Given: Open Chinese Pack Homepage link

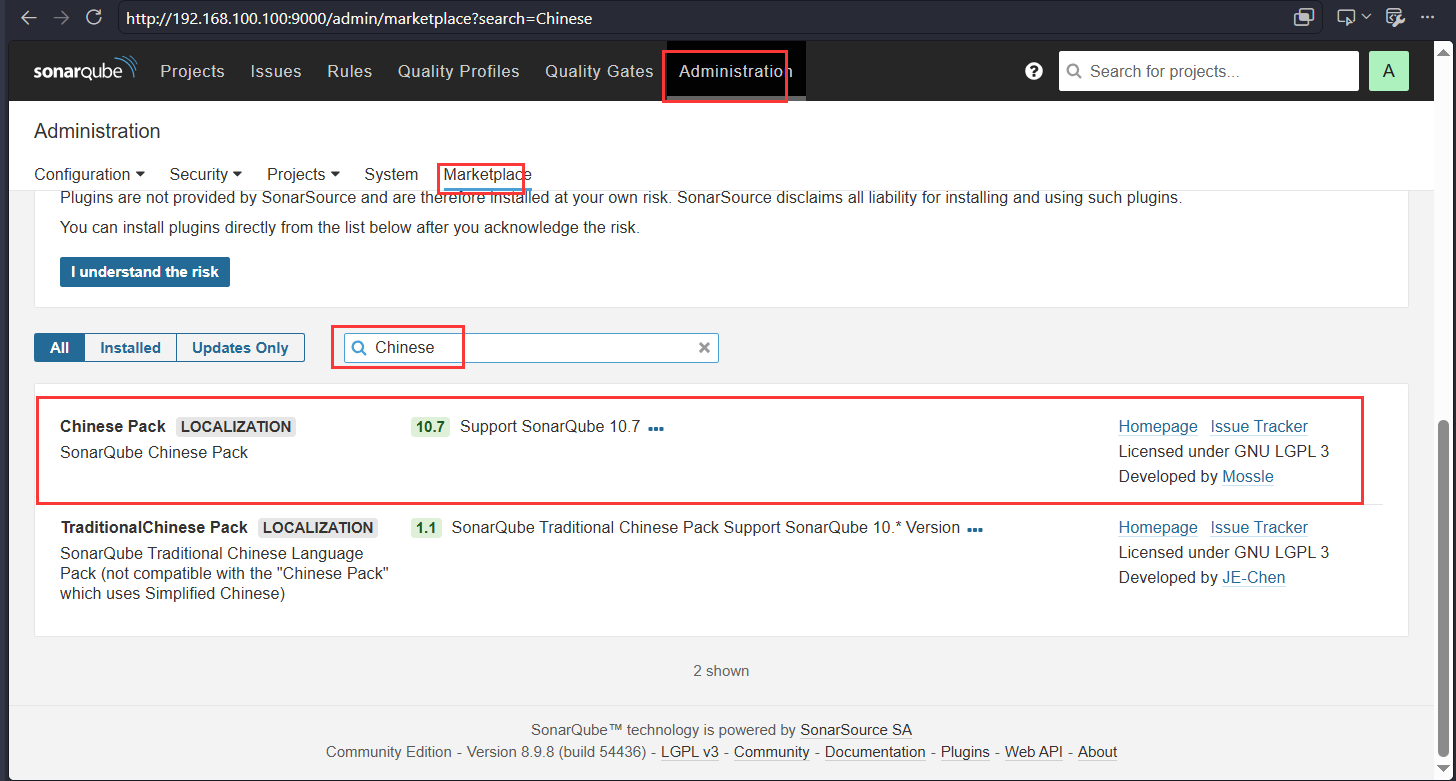Looking at the screenshot, I should (x=1158, y=427).
